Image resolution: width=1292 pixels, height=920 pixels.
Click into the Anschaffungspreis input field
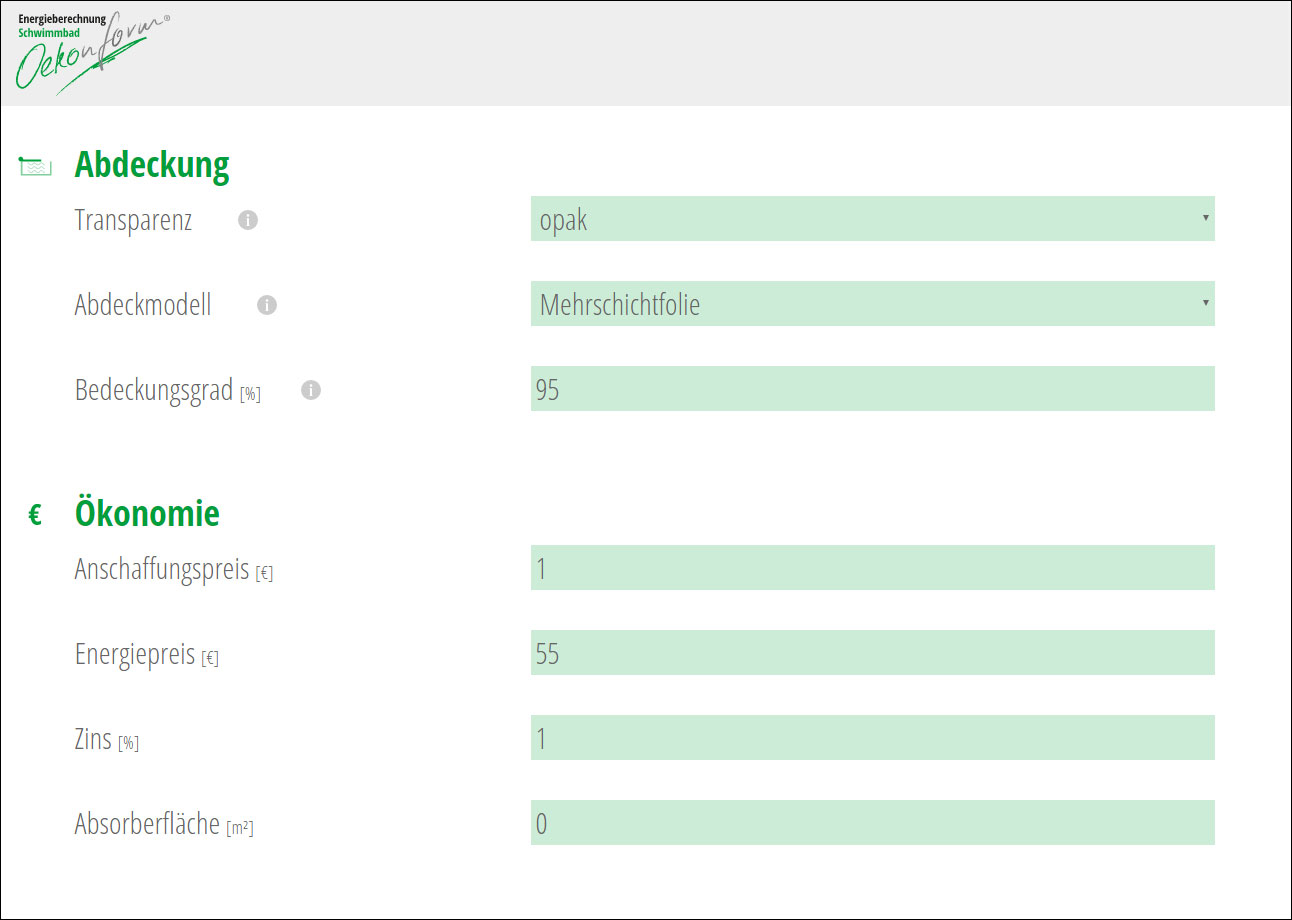[872, 568]
